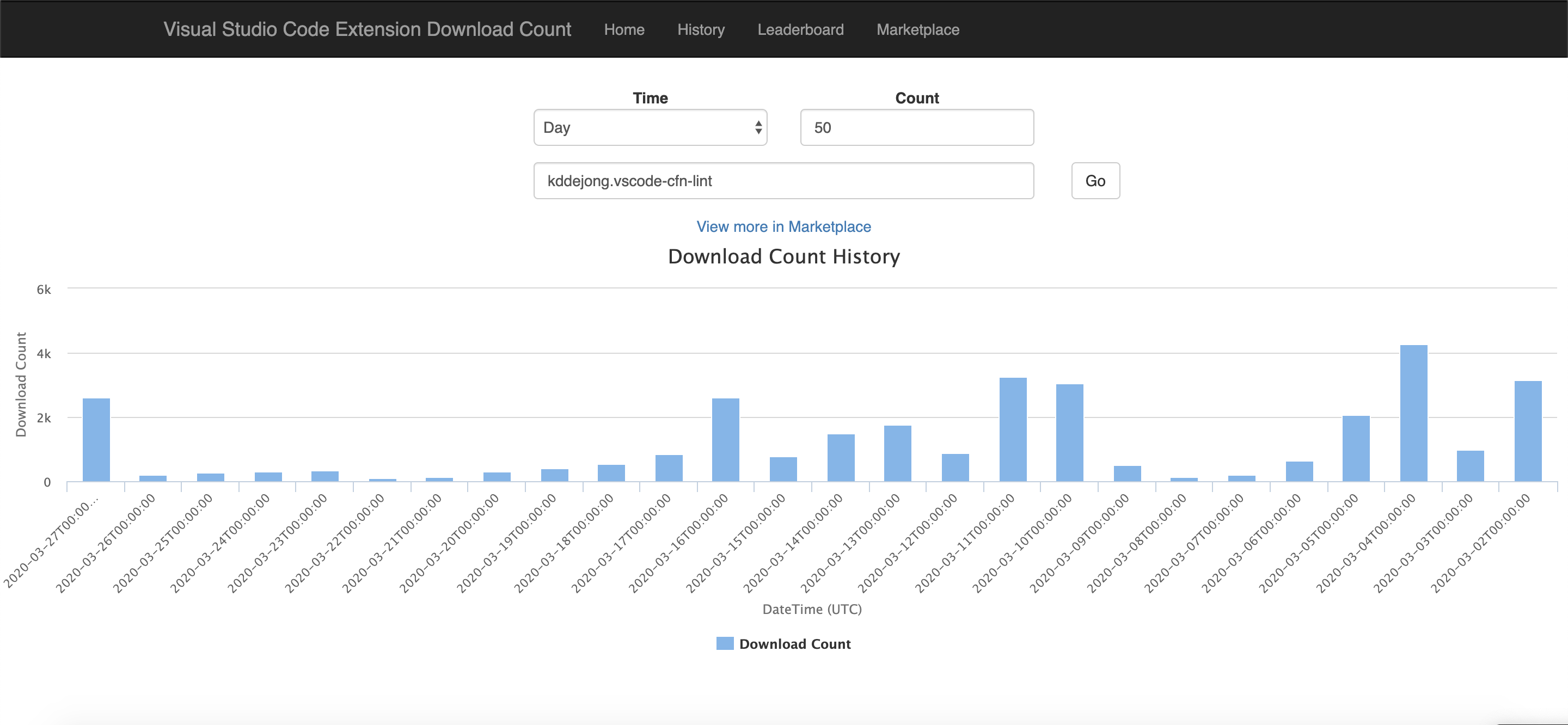Viewport: 1568px width, 725px height.
Task: Click the 4k y-axis label
Action: coord(44,354)
